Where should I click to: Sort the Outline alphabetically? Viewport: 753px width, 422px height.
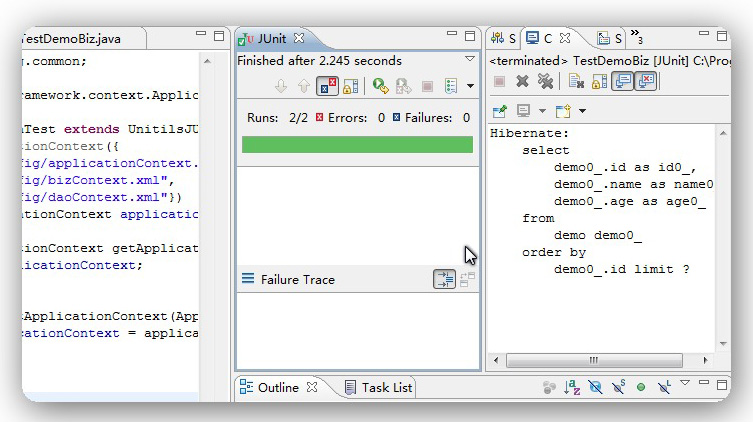click(x=573, y=388)
